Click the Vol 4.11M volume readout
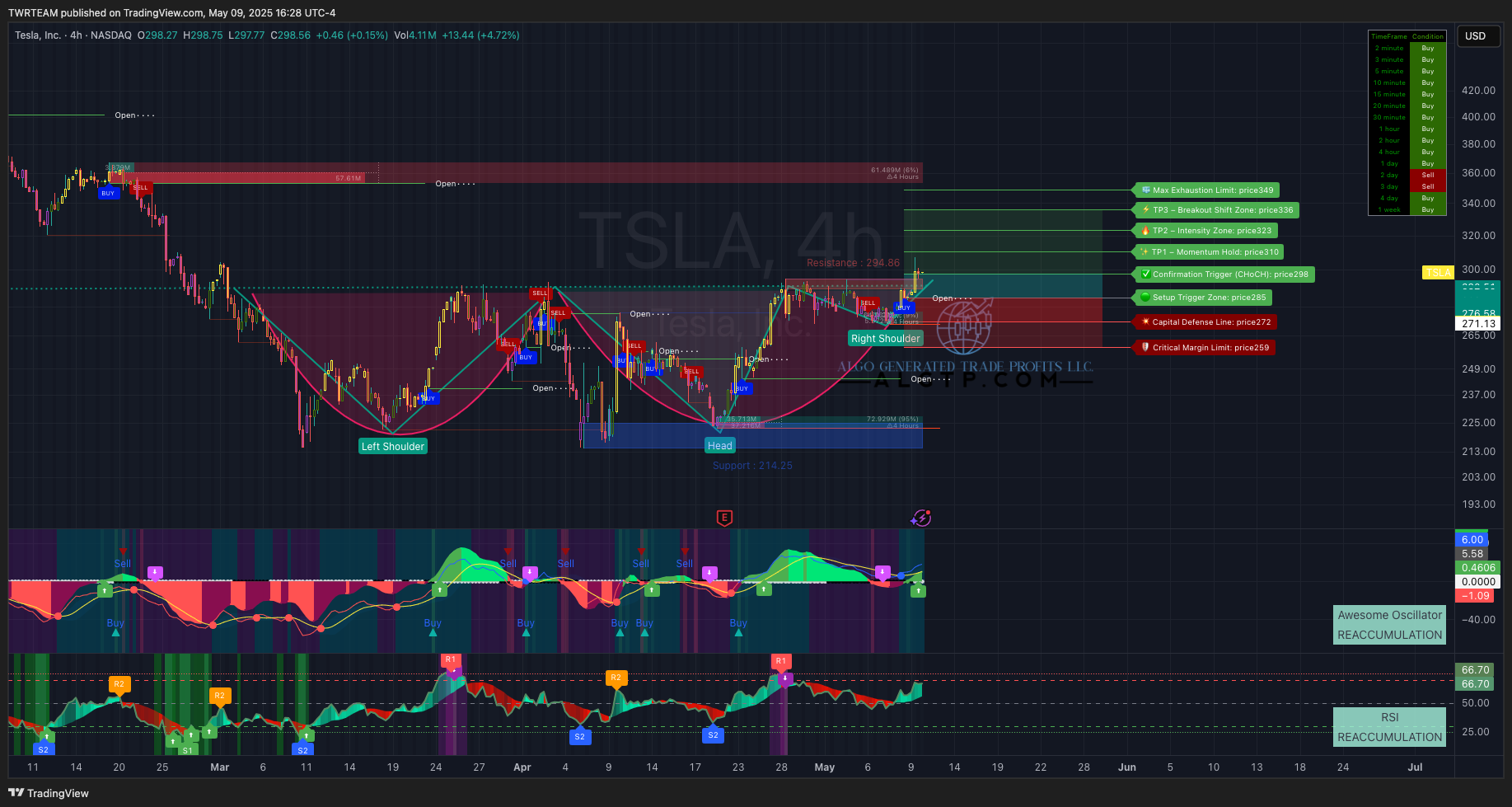This screenshot has height=807, width=1512. (x=415, y=35)
